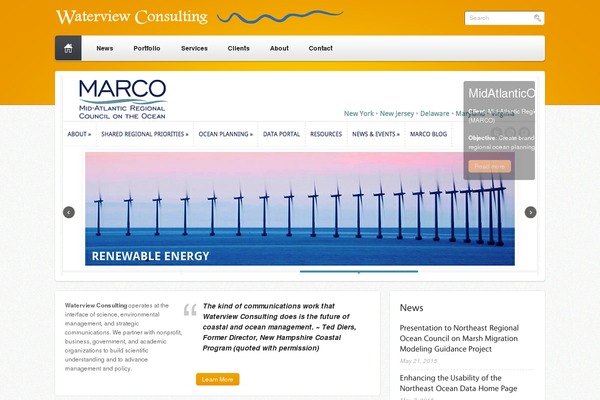Click 'OCEAN PLANNING' in slide image
Screen dimensions: 600x400
225,134
